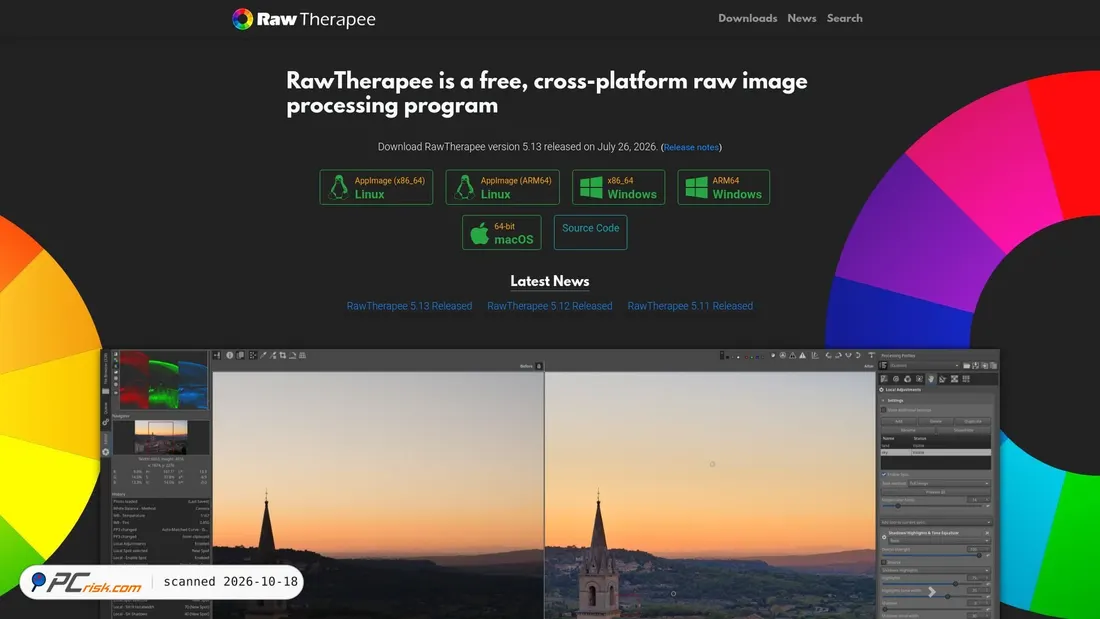
Task: Select the crop tool in editor toolbar
Action: (283, 355)
